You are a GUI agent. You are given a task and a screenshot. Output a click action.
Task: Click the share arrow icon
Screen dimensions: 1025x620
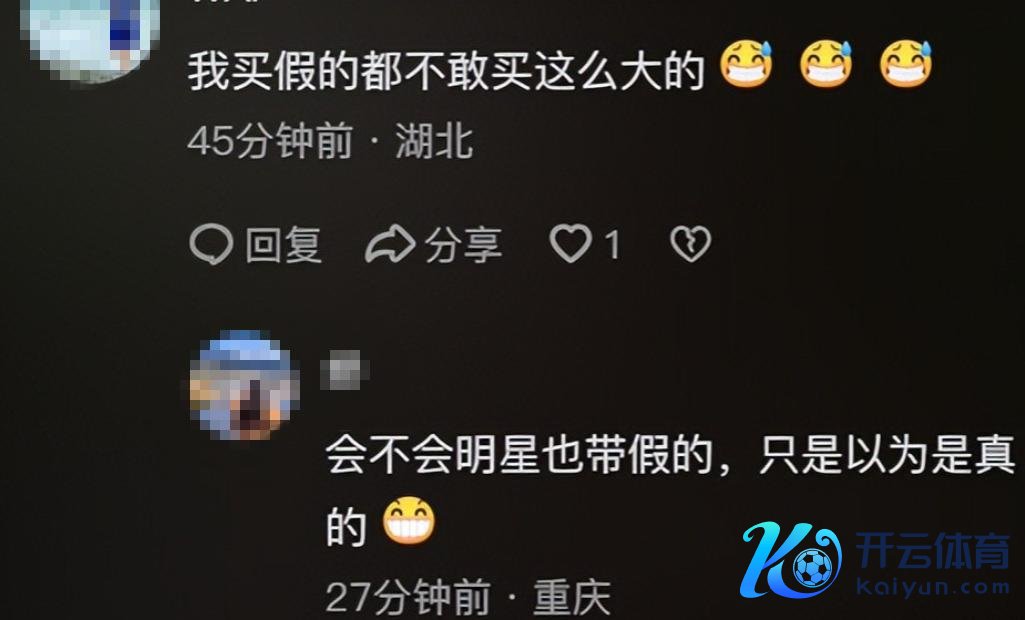tap(390, 245)
